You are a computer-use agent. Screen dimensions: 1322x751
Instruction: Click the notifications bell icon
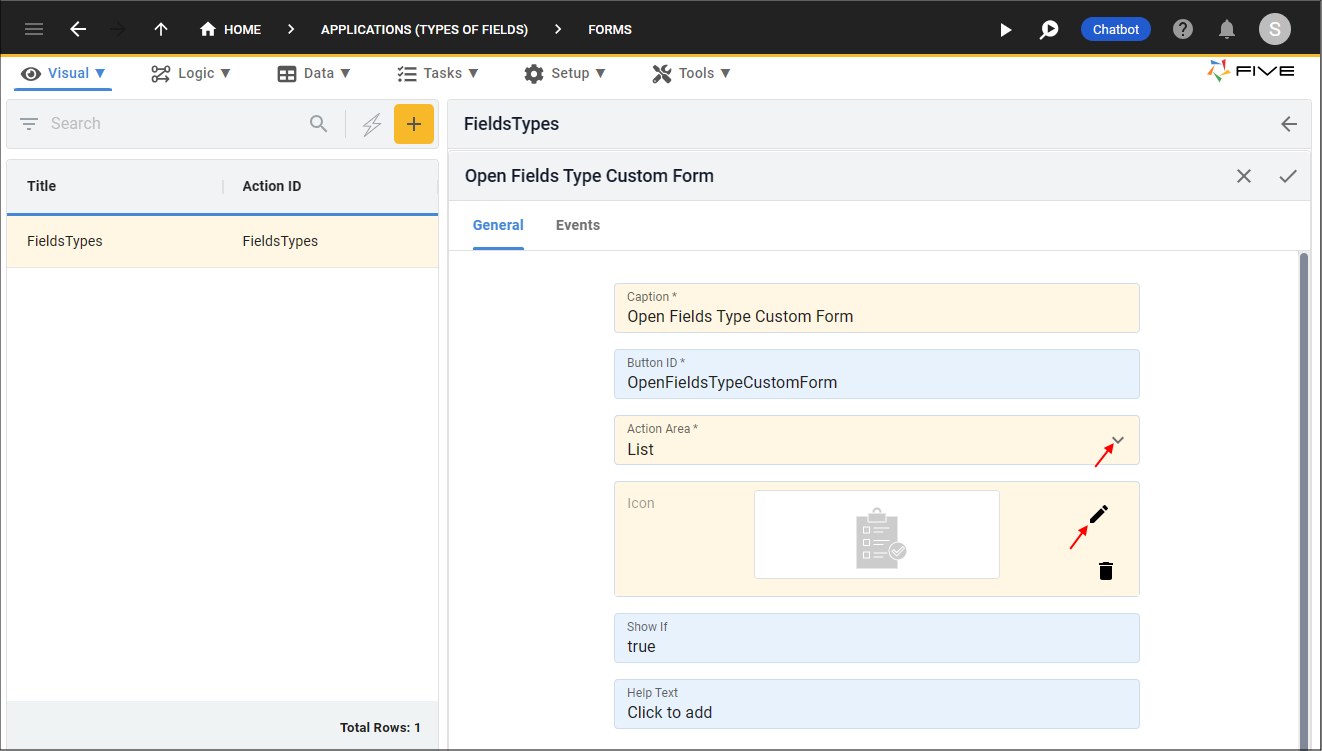[1227, 30]
